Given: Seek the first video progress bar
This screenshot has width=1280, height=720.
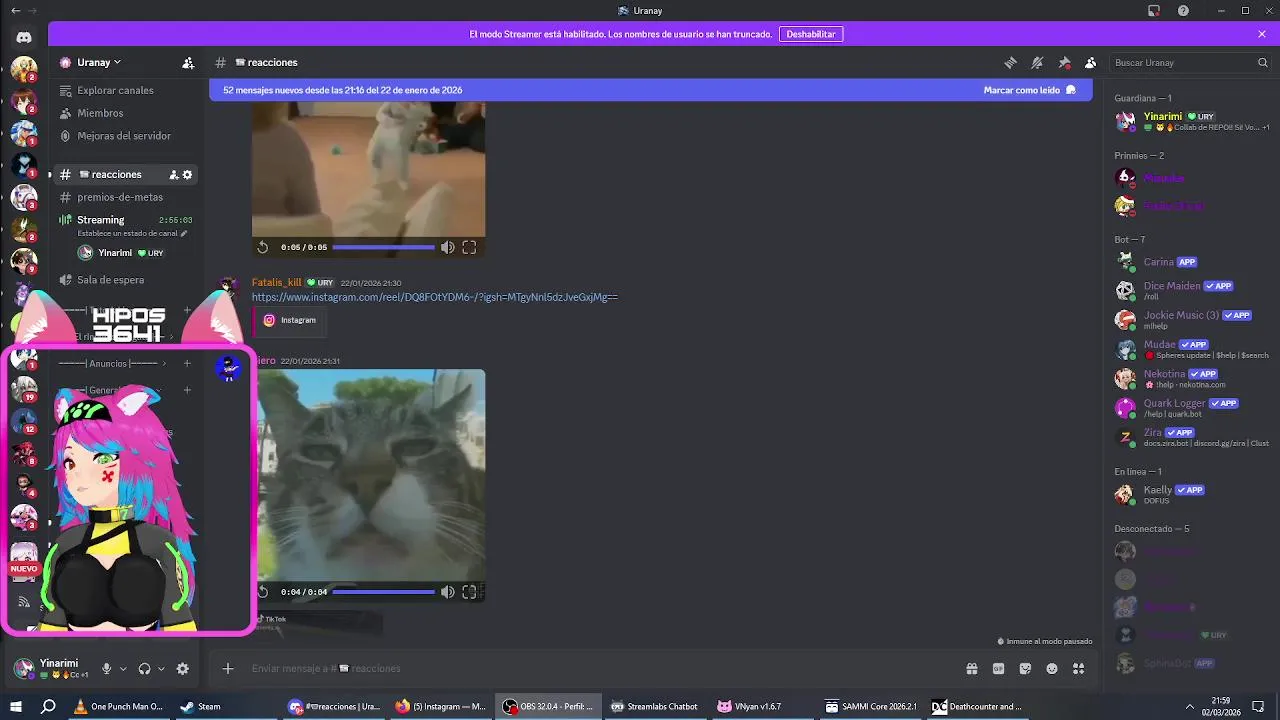Looking at the screenshot, I should click(x=384, y=247).
